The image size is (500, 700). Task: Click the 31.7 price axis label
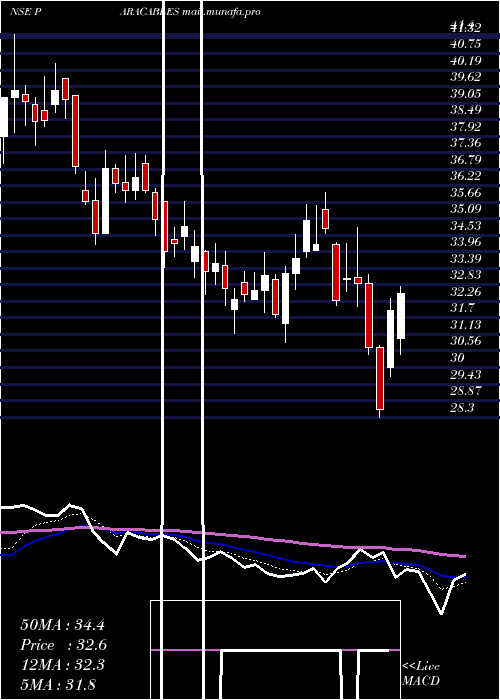(462, 308)
